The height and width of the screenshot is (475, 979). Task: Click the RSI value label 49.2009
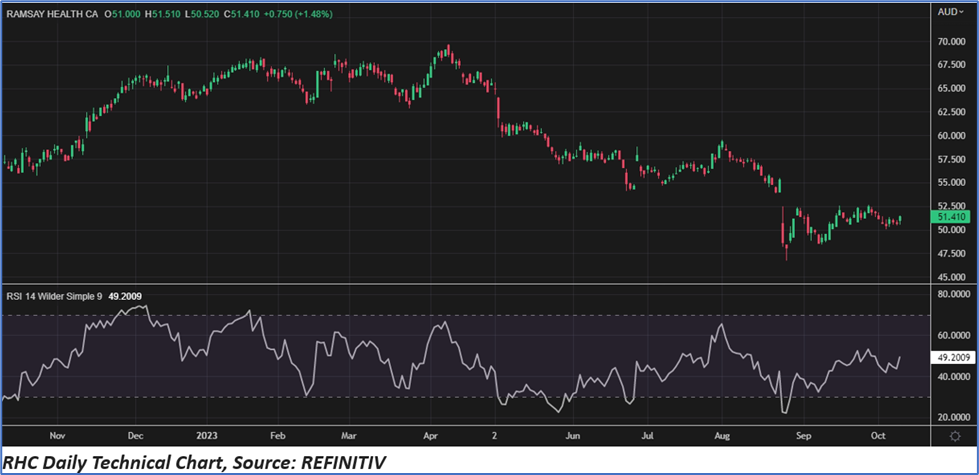(x=951, y=358)
